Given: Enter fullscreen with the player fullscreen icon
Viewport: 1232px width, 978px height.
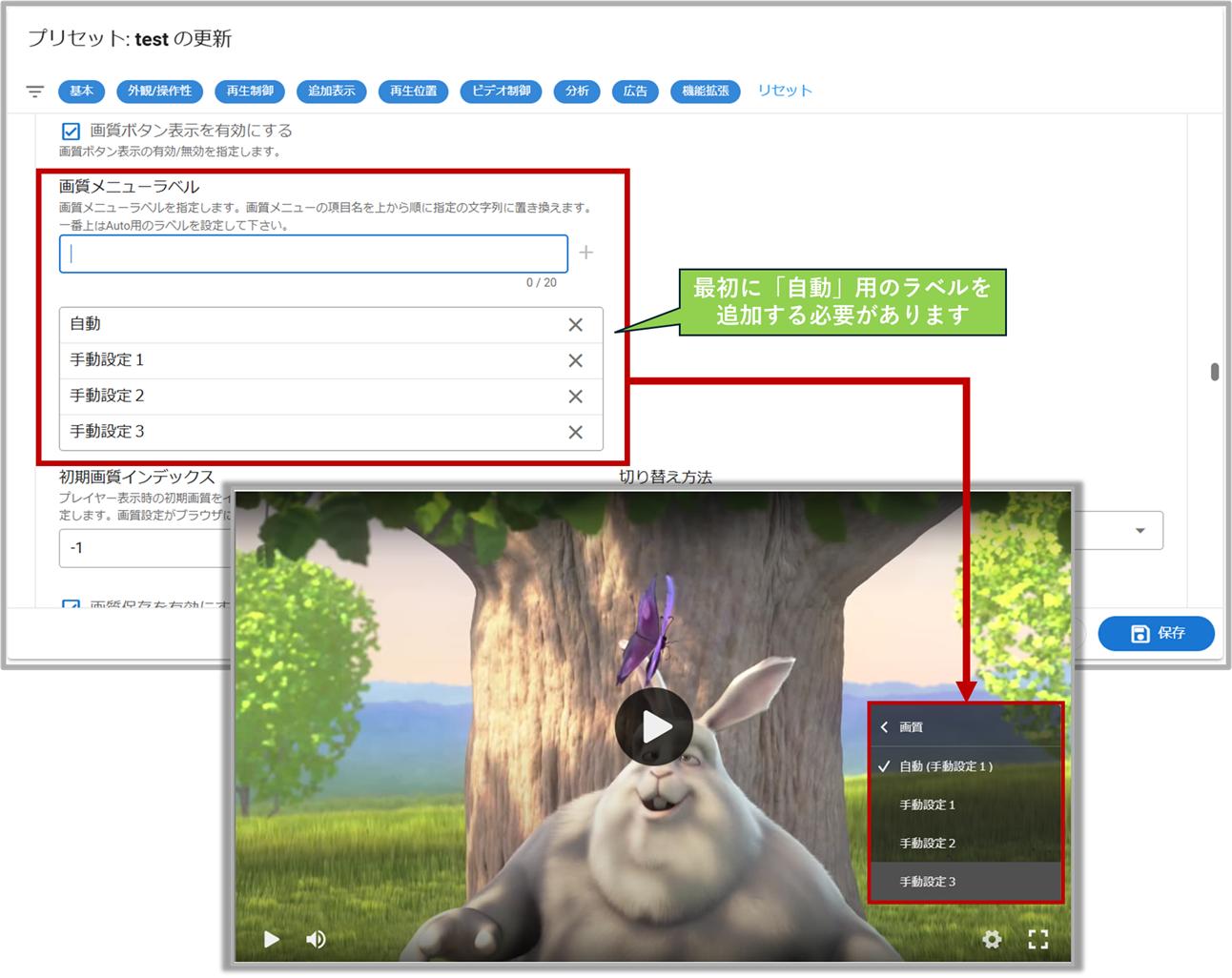Looking at the screenshot, I should [x=1038, y=939].
